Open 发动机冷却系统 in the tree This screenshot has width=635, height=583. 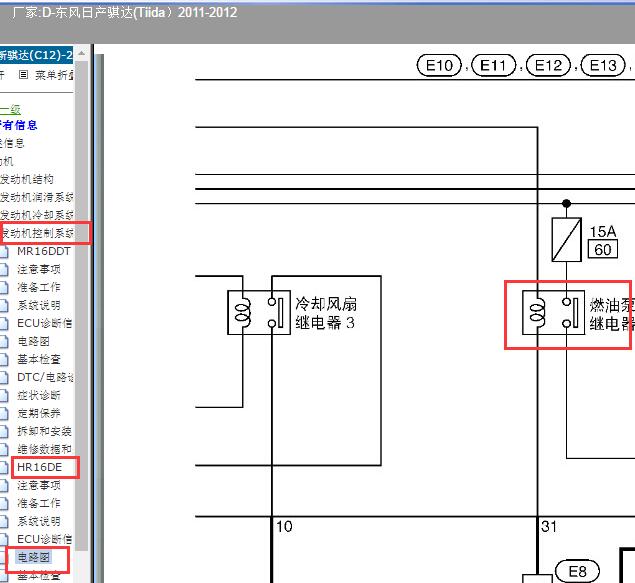[37, 215]
